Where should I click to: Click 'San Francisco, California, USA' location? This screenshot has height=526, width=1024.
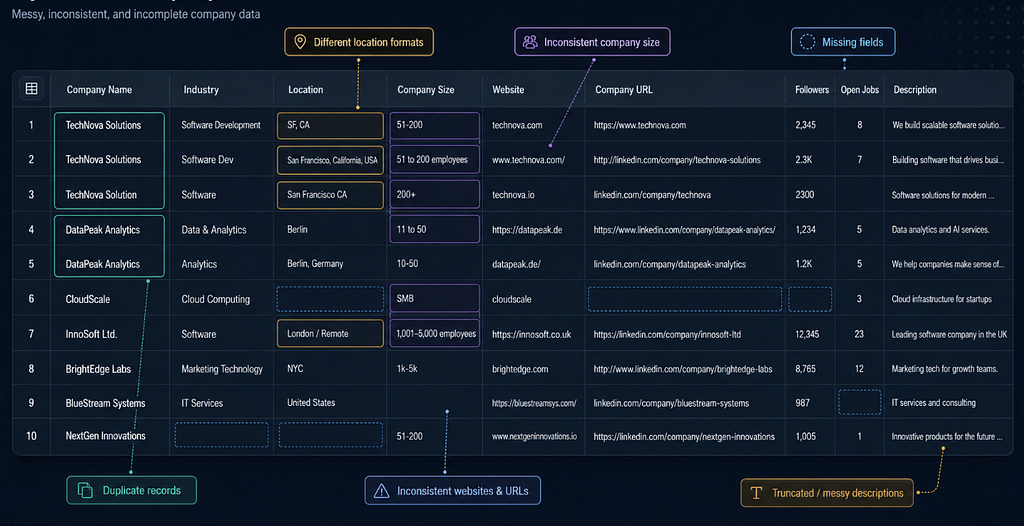[x=330, y=160]
